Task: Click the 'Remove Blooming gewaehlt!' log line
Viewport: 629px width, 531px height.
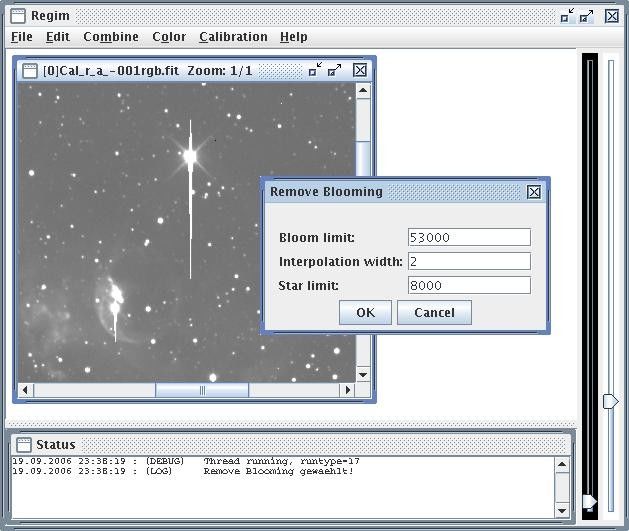Action: [278, 471]
